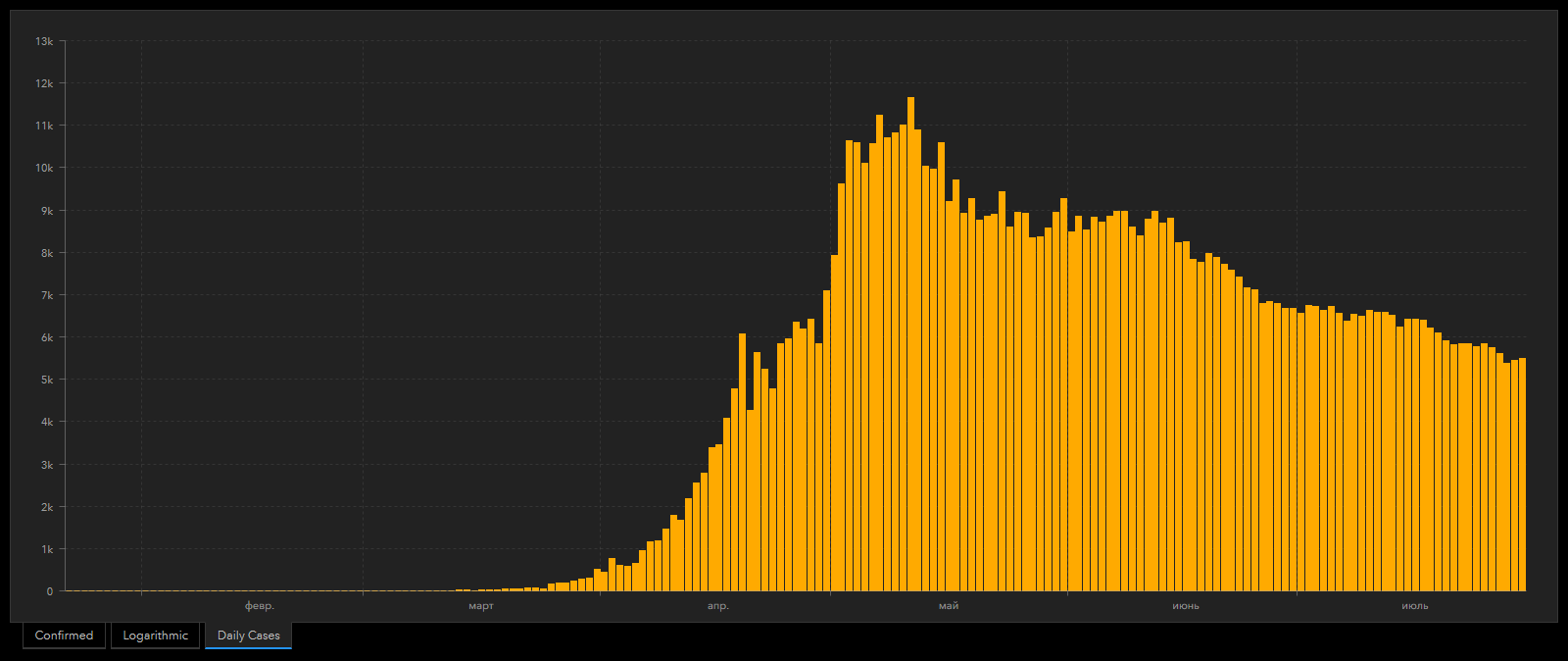
Task: Click the май x-axis label
Action: 949,606
